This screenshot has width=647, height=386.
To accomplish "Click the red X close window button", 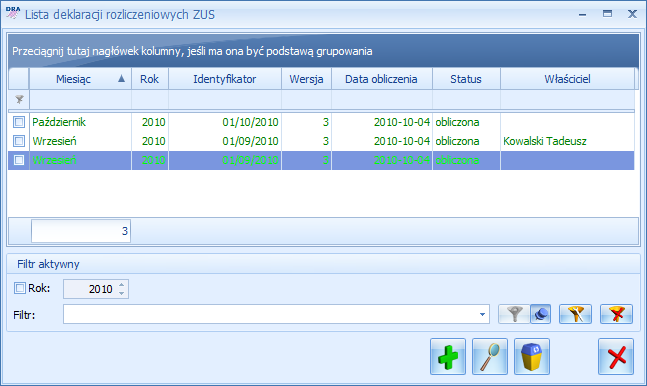I will click(616, 357).
